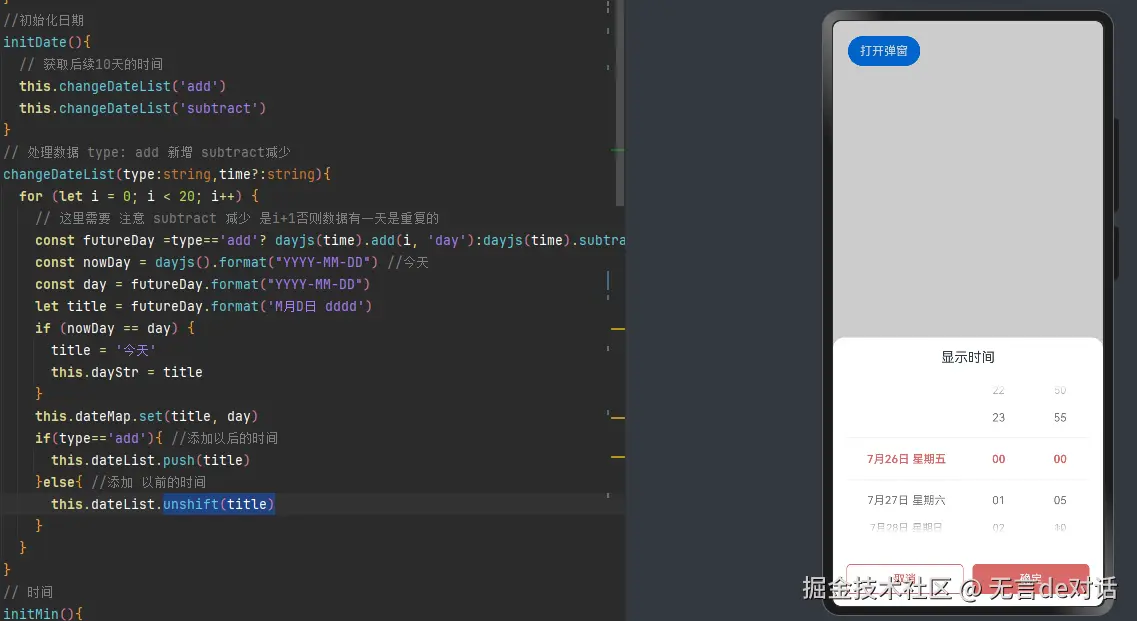Choose hour 23 in the picker
The height and width of the screenshot is (621, 1137).
coord(999,417)
